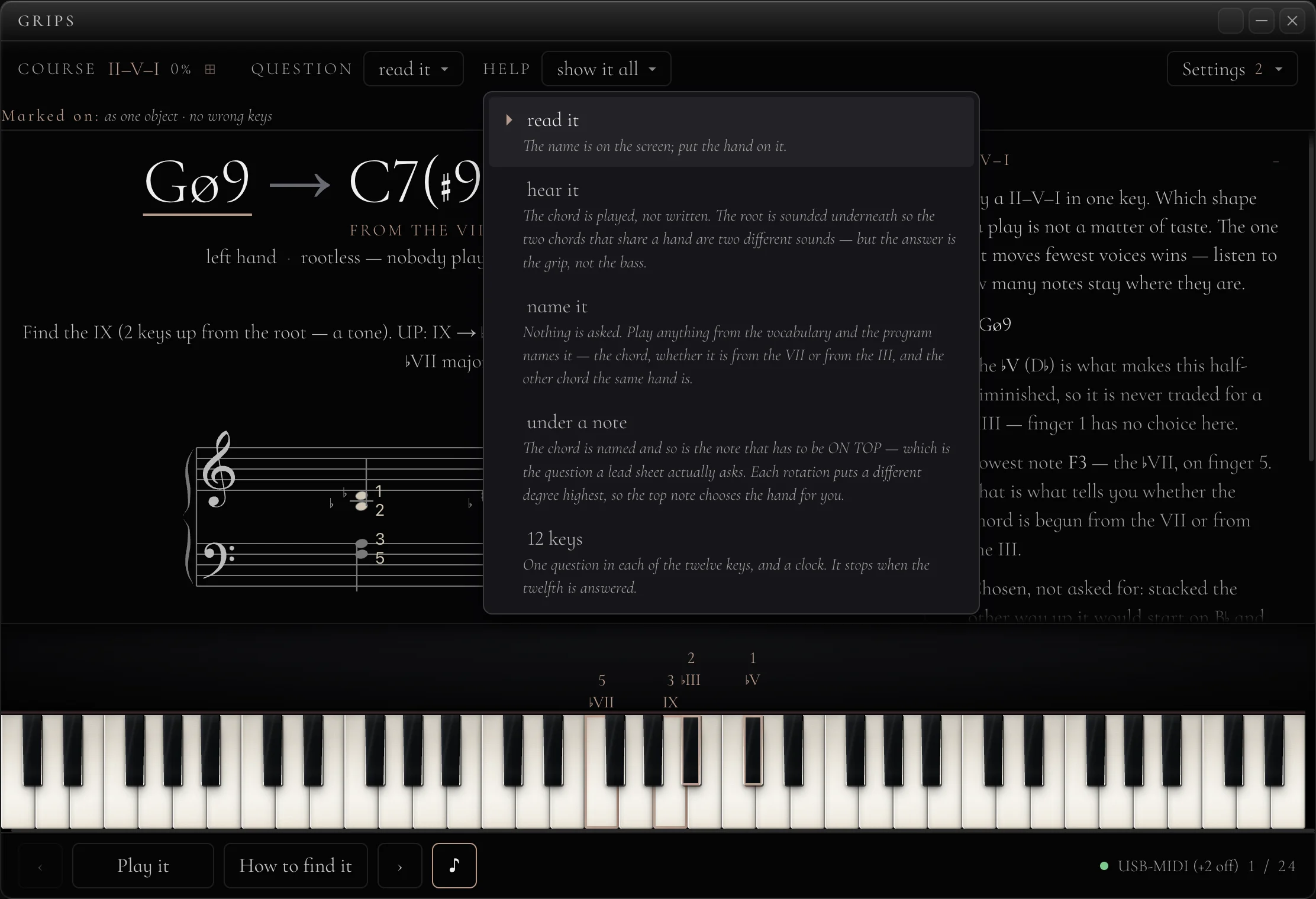Screen dimensions: 1316x899
Task: Select the 'name it' question mode
Action: click(x=731, y=342)
